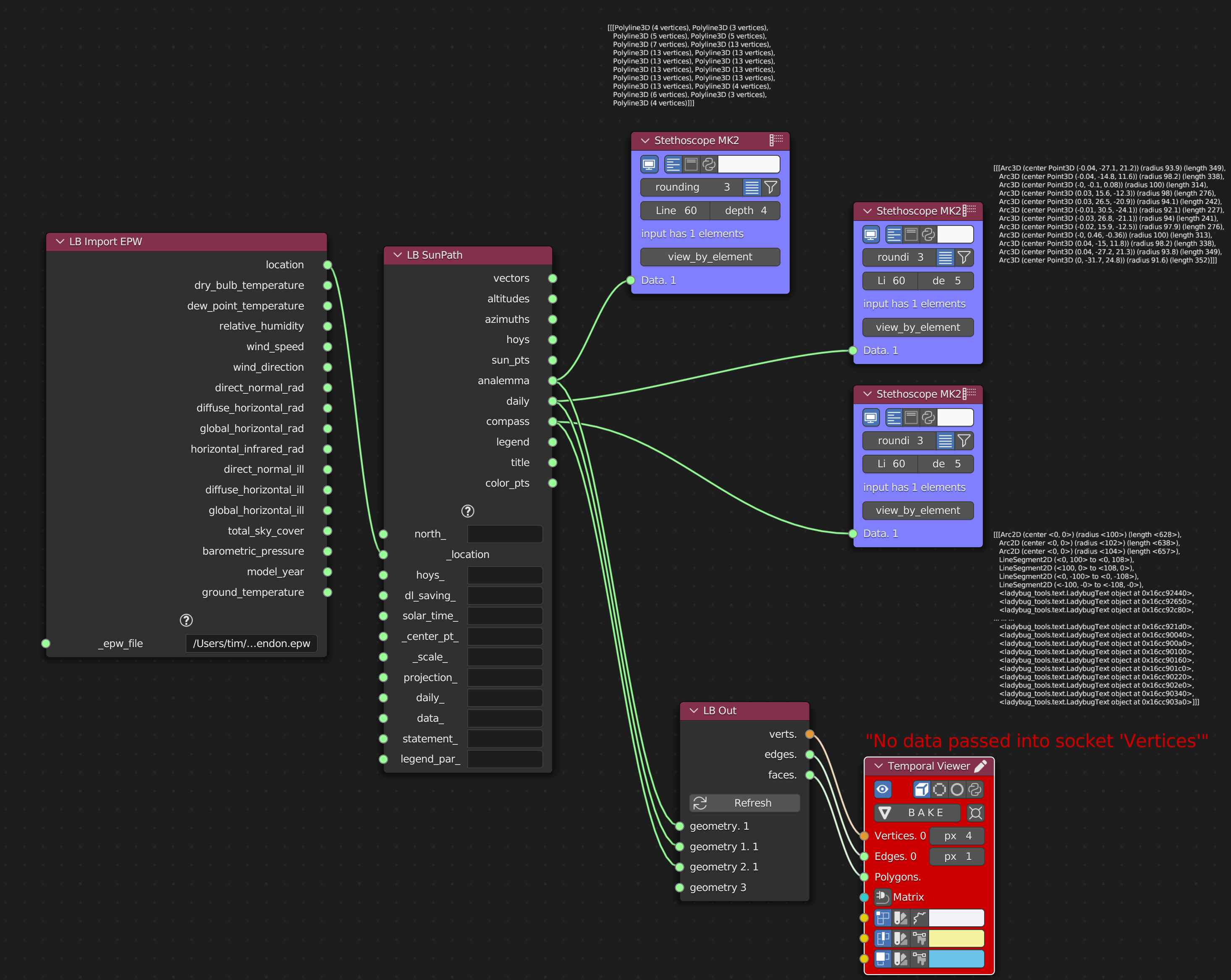Open the filter icon beside rounding in Stethoscope MK2

[771, 187]
